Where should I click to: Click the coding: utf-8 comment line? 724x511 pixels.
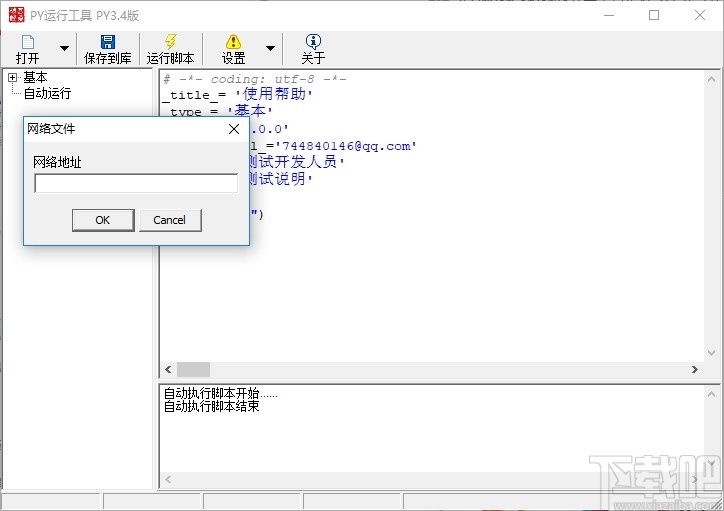254,79
